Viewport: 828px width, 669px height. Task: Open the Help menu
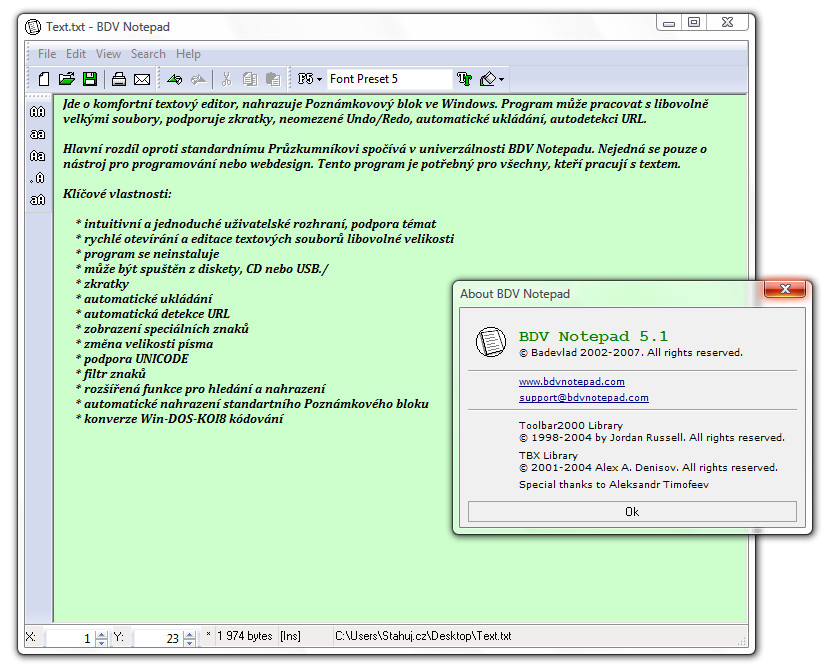[x=189, y=54]
